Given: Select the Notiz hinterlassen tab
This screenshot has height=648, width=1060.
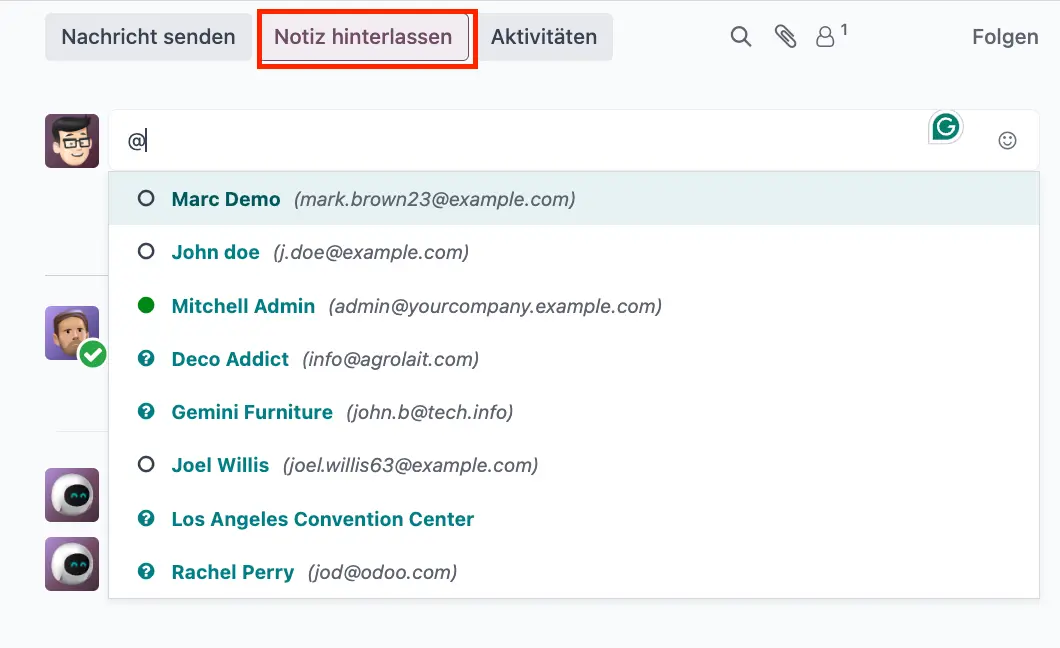Looking at the screenshot, I should [363, 37].
